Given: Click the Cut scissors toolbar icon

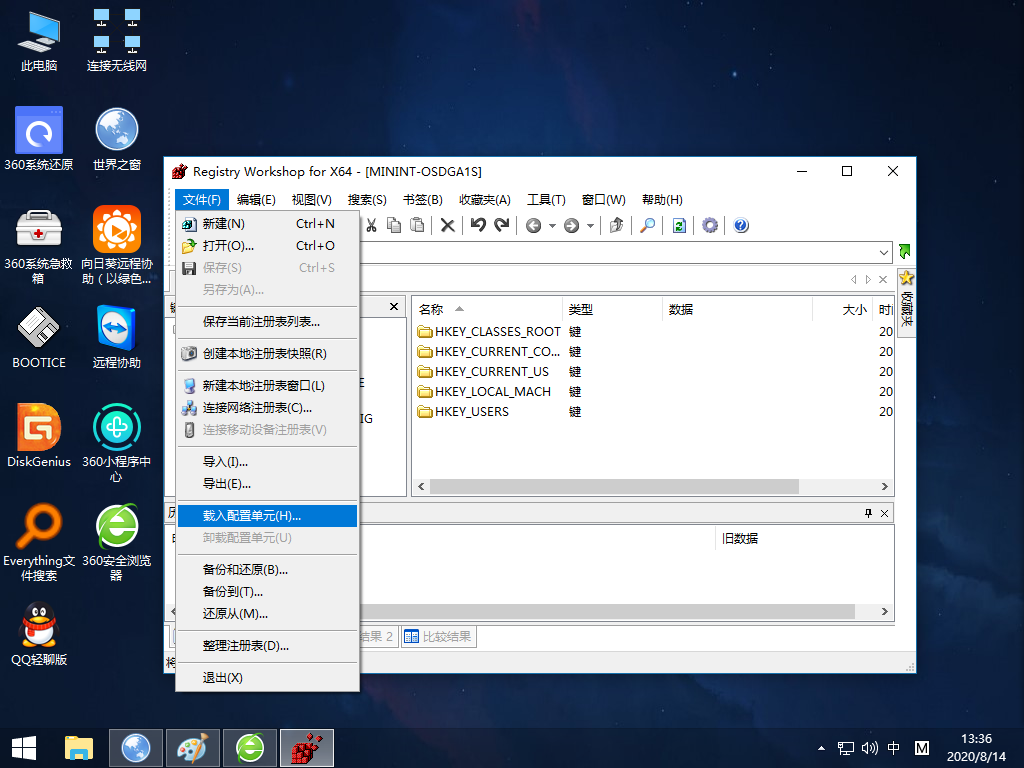Looking at the screenshot, I should click(372, 225).
